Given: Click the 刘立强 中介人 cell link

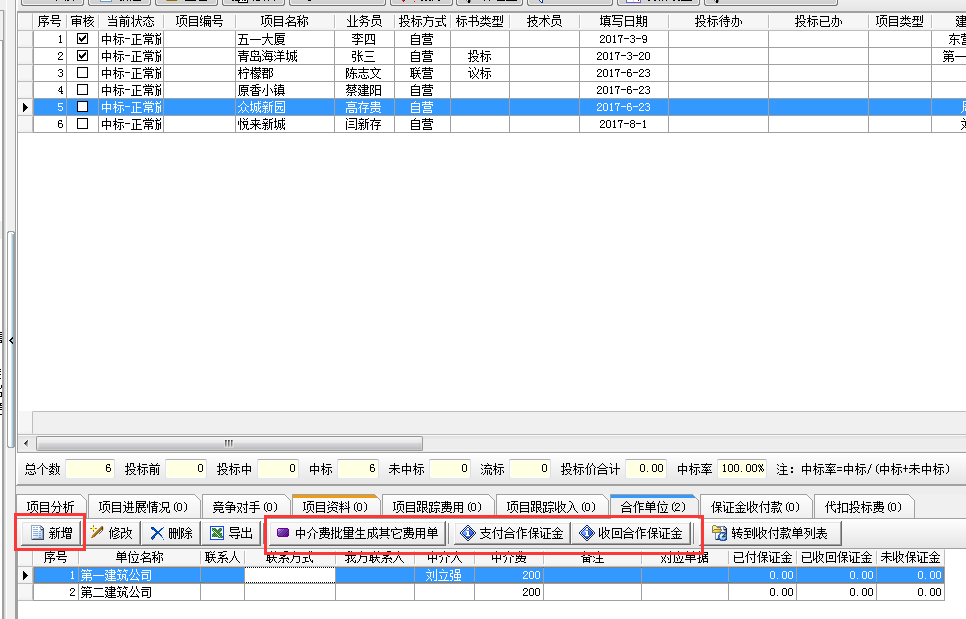Looking at the screenshot, I should point(444,575).
